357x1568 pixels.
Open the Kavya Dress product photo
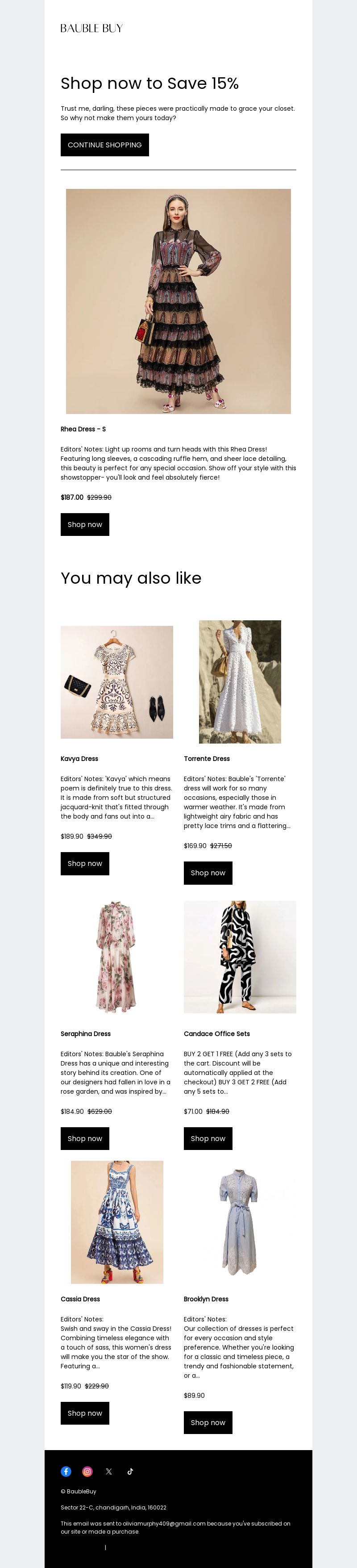tap(117, 682)
